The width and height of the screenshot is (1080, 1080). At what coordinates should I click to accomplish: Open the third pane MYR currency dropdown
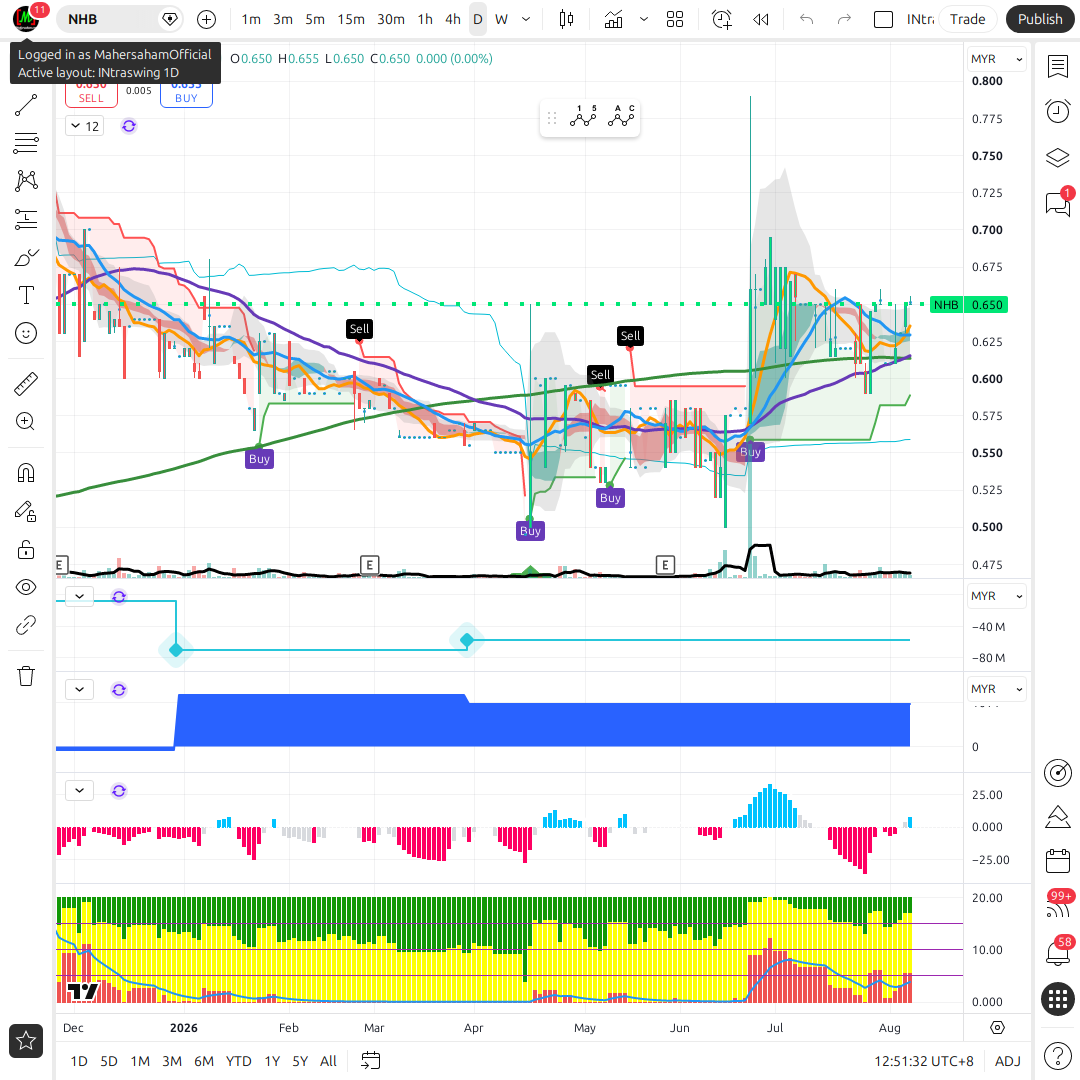(x=996, y=689)
